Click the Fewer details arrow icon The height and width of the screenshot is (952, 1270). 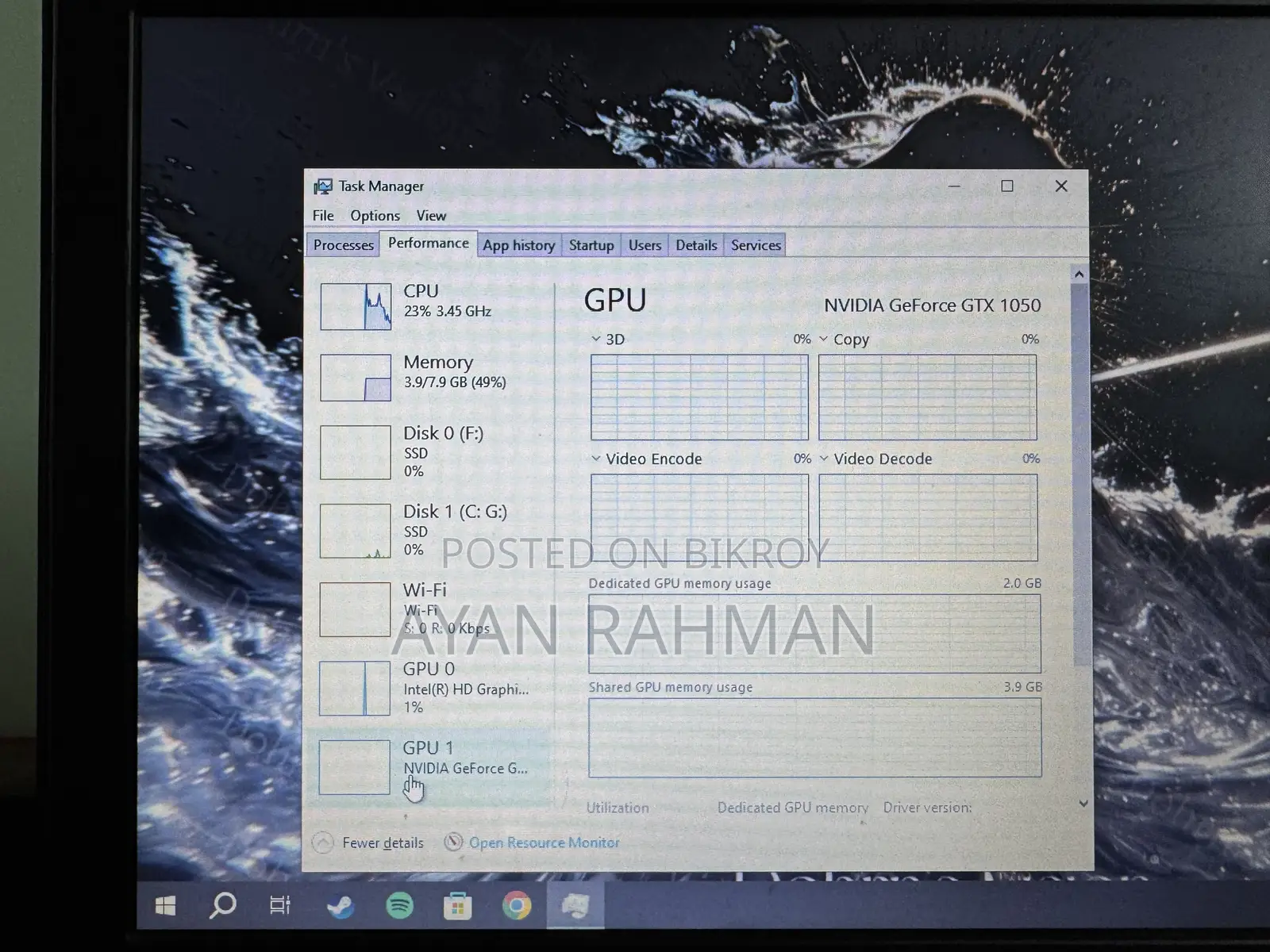[323, 843]
